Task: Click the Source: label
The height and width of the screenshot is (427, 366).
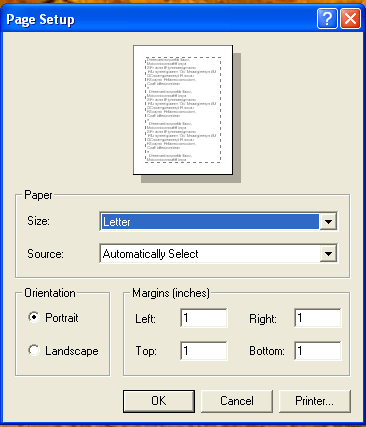Action: (x=45, y=254)
